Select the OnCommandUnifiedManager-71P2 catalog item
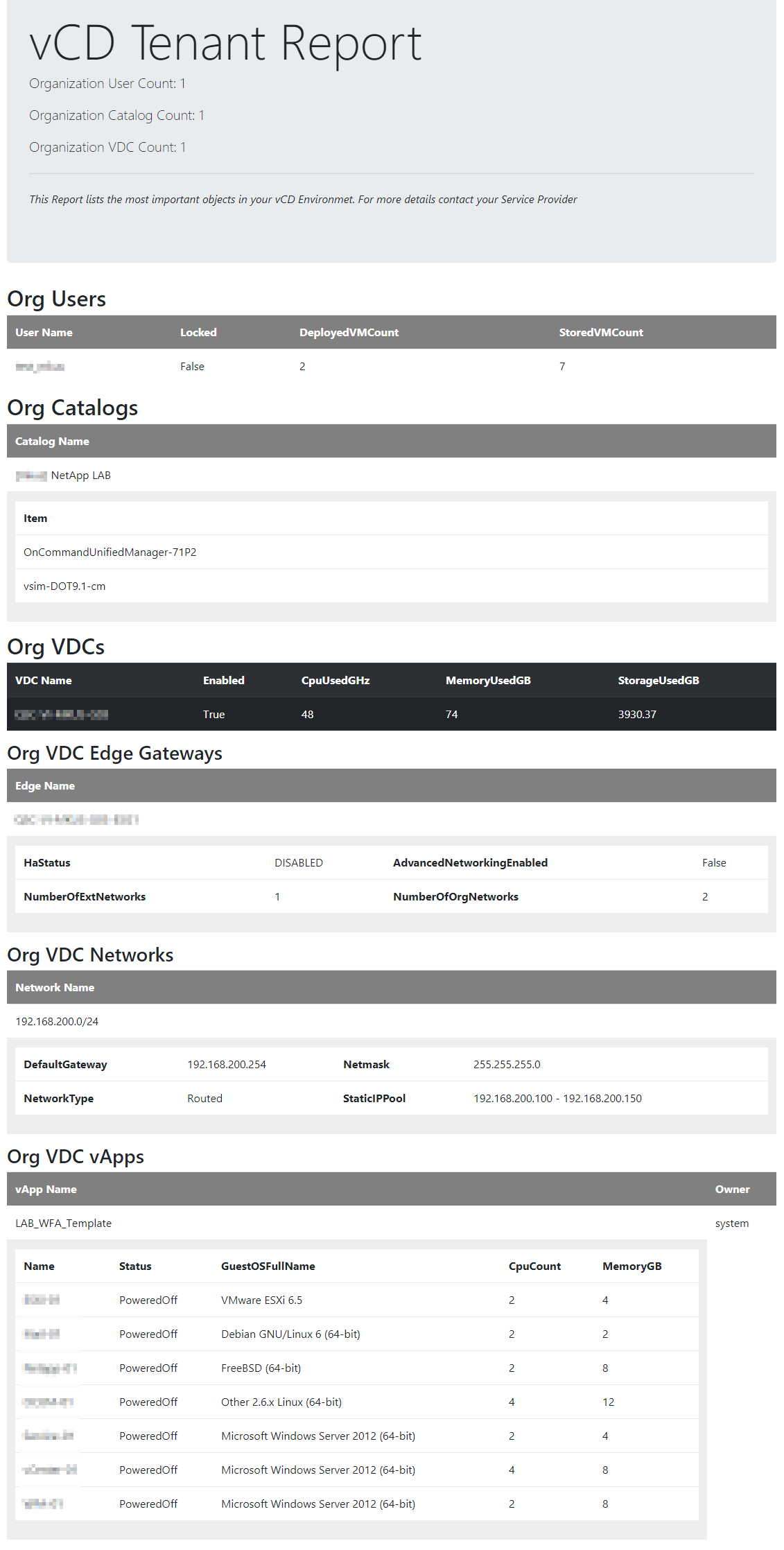This screenshot has height=1550, width=784. (x=110, y=552)
